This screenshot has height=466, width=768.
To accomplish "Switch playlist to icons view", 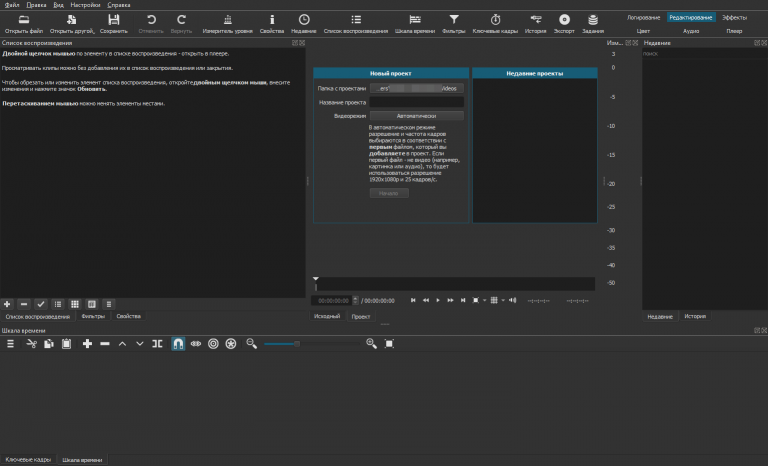I will tap(92, 304).
